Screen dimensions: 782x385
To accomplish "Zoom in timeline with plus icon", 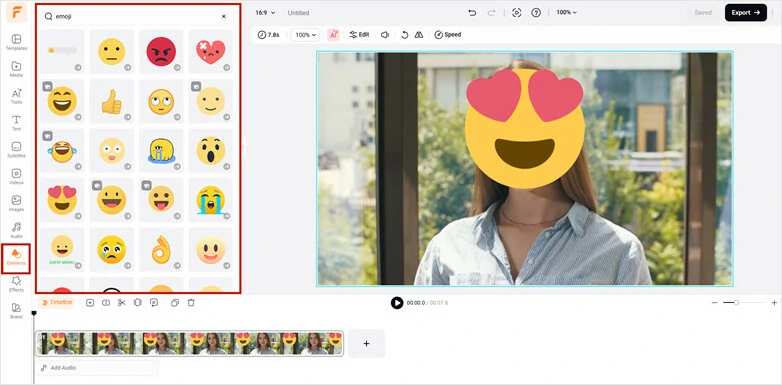I will click(x=774, y=303).
